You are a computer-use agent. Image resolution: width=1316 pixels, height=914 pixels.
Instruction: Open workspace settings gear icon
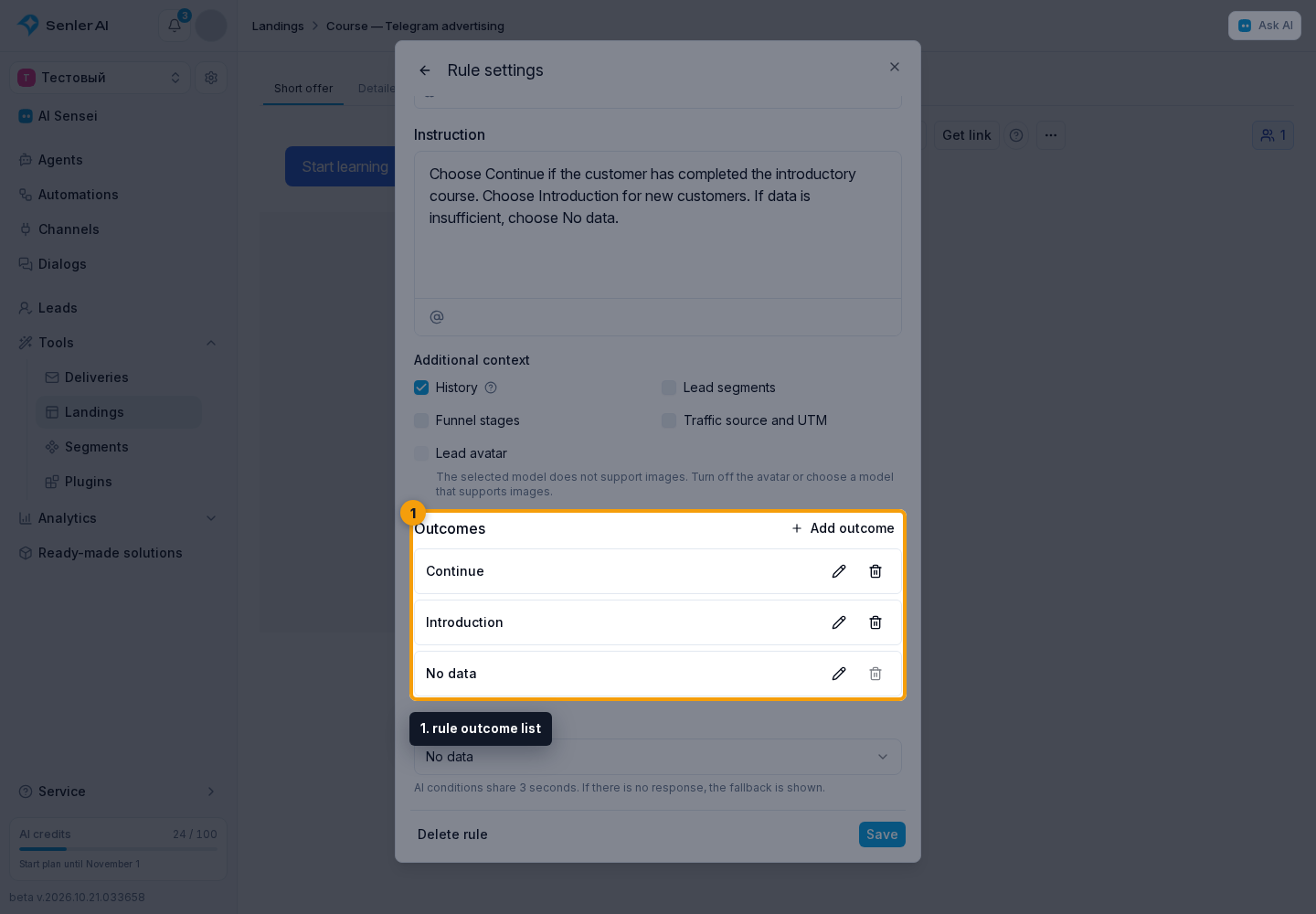pyautogui.click(x=211, y=78)
